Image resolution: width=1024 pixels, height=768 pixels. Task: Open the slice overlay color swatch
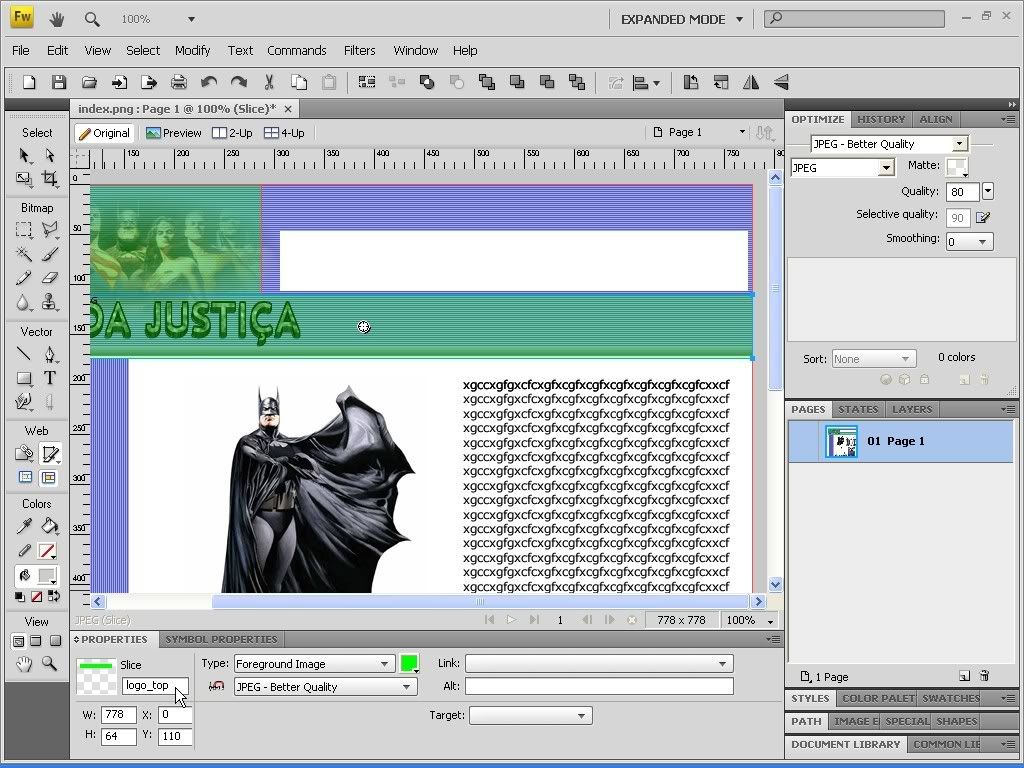[409, 664]
